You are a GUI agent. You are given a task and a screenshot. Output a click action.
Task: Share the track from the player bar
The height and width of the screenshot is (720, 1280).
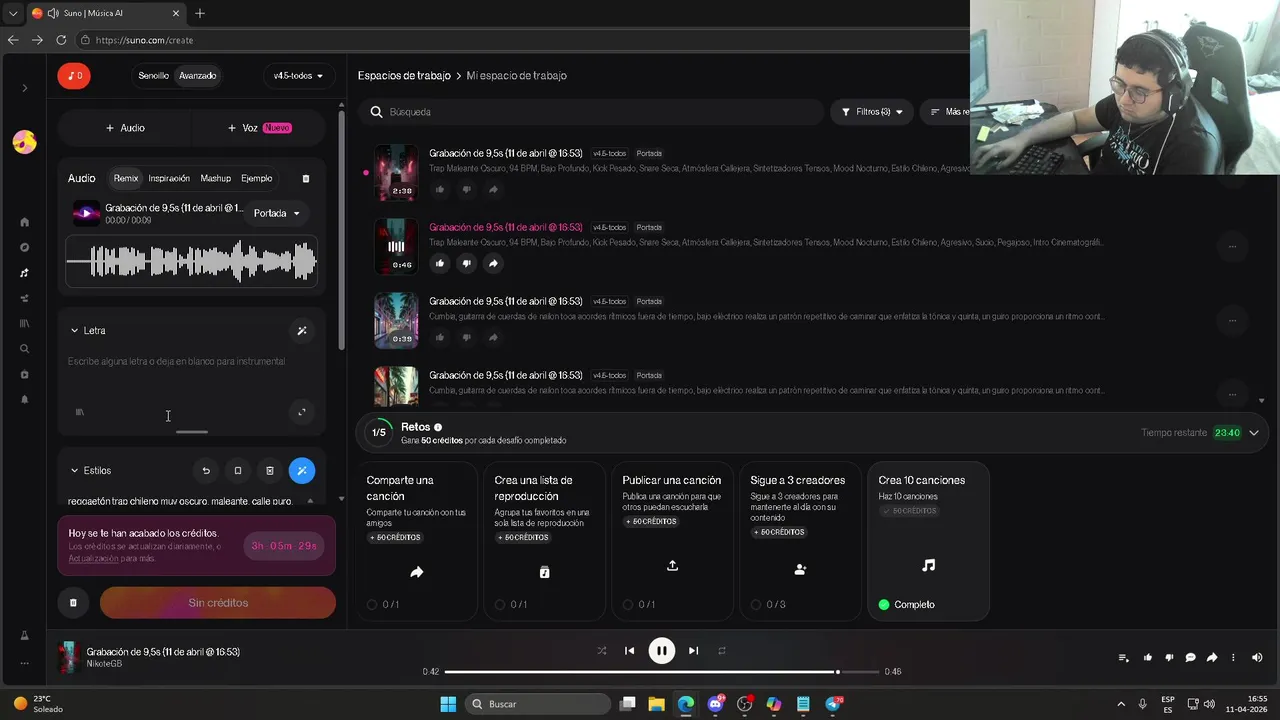tap(1212, 658)
